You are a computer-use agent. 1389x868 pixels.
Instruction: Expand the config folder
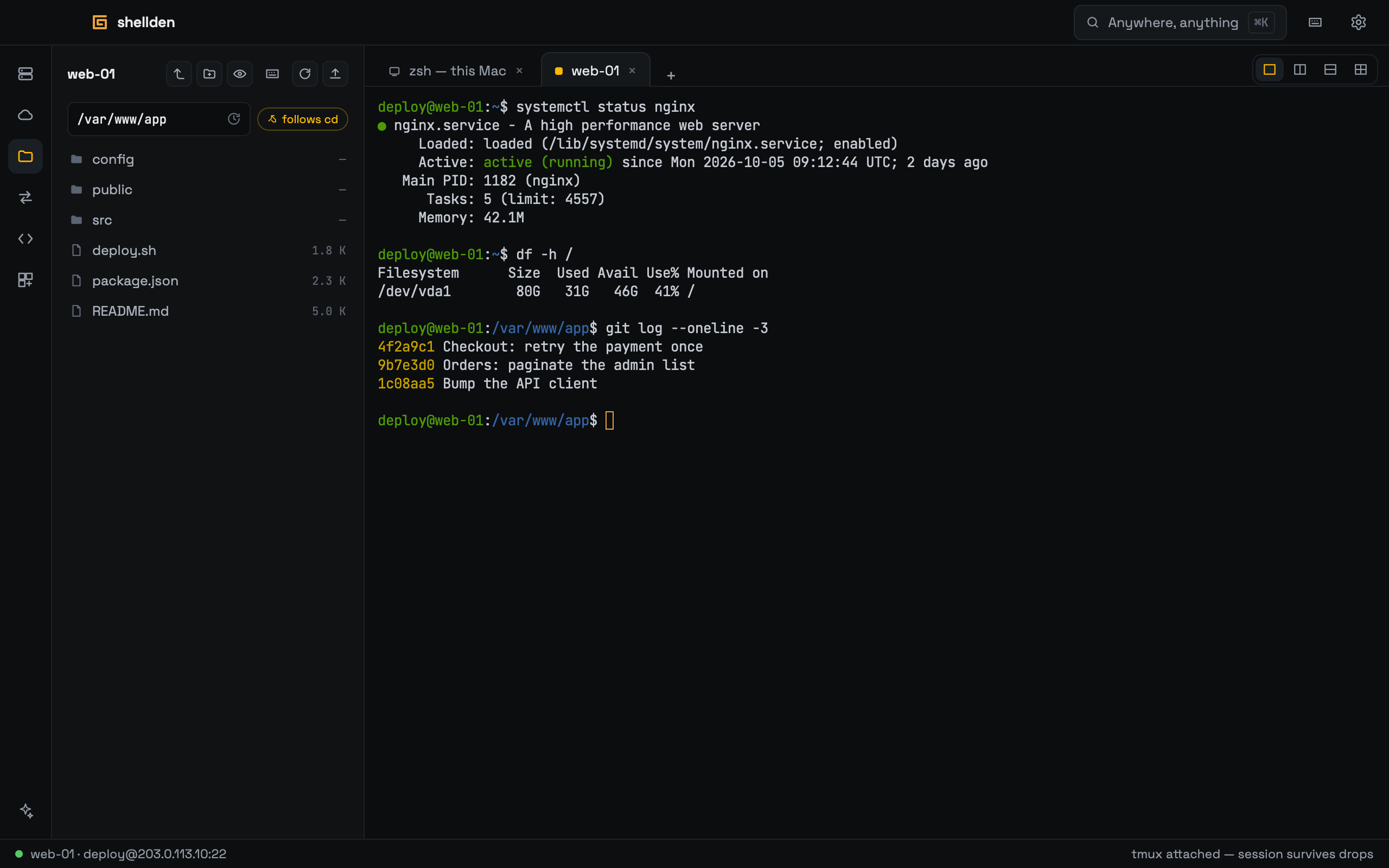[207, 159]
